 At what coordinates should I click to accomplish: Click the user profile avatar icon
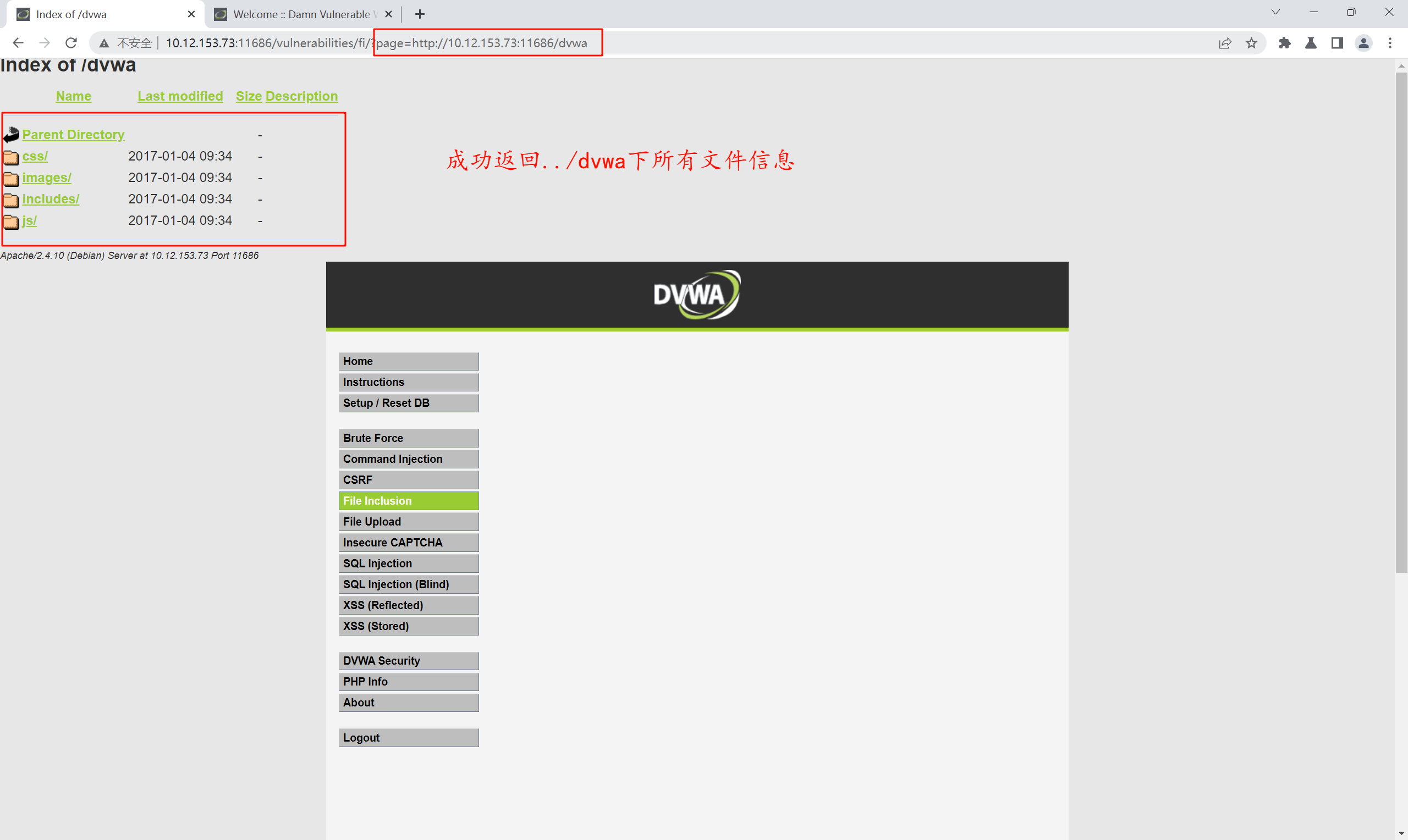(1363, 43)
